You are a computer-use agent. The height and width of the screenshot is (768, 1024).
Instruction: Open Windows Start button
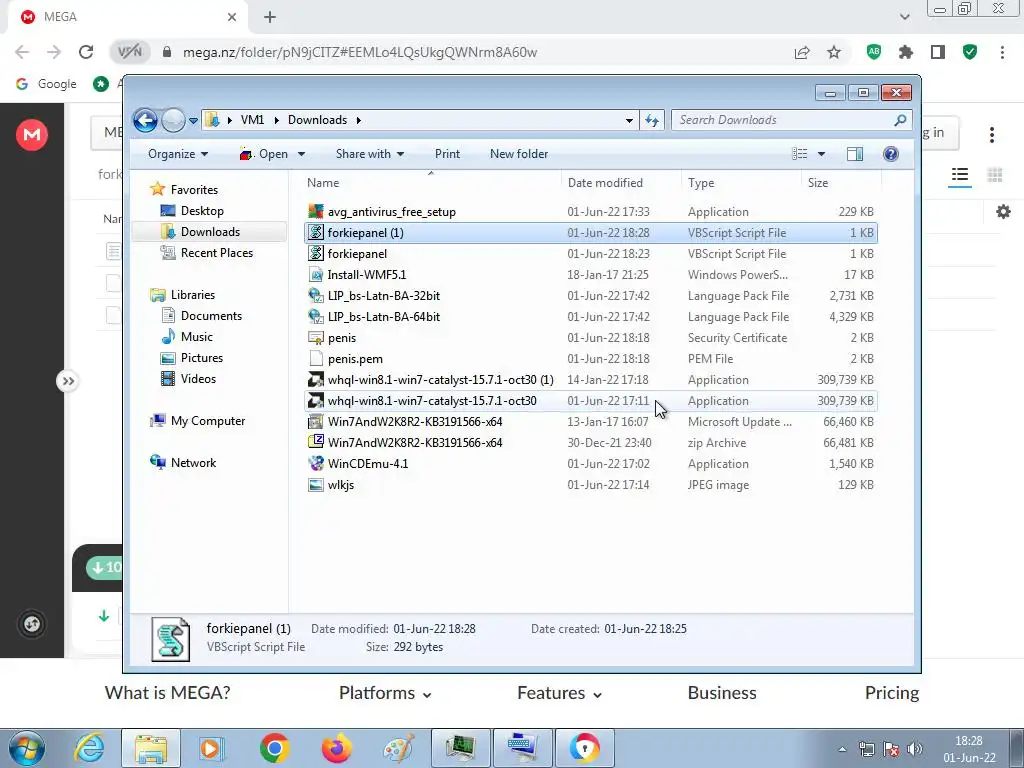(27, 748)
